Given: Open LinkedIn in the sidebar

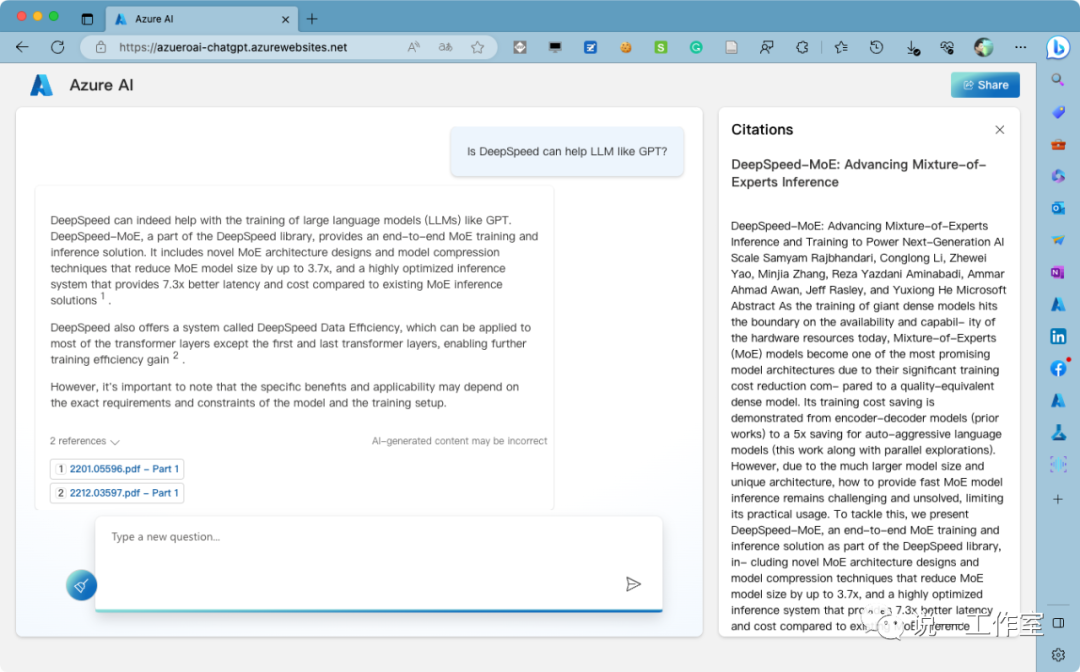Looking at the screenshot, I should click(1058, 336).
